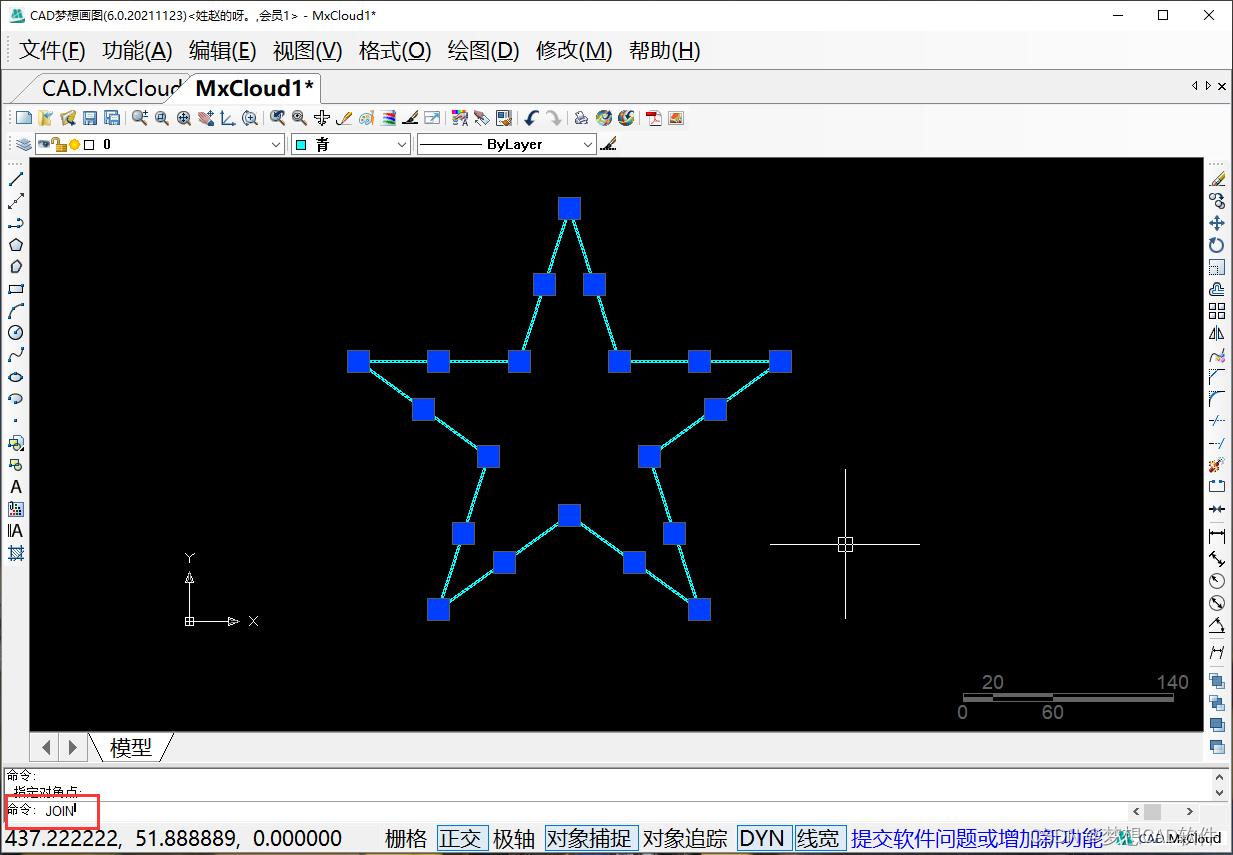Open the 文件(F) menu
Image resolution: width=1233 pixels, height=855 pixels.
[52, 51]
